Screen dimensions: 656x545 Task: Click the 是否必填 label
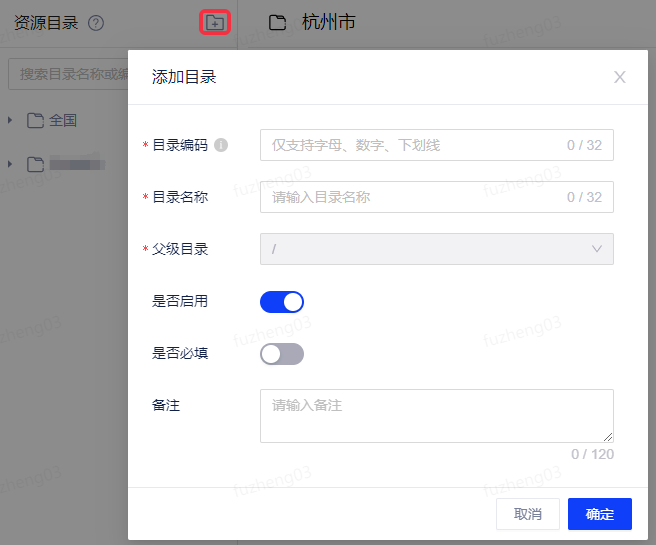point(180,353)
